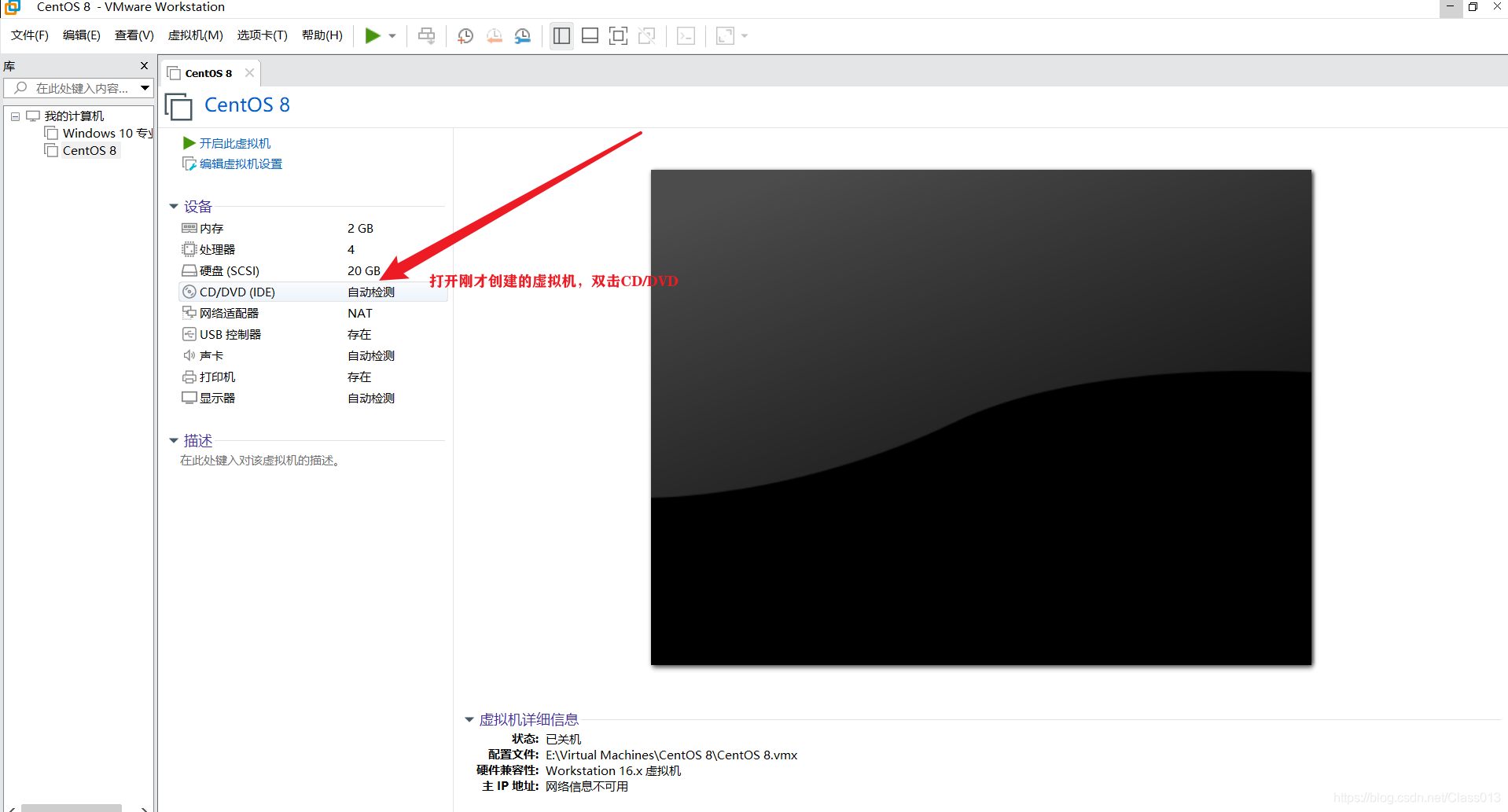Click the CD/DVD disc icon
The width and height of the screenshot is (1508, 812).
pos(189,292)
